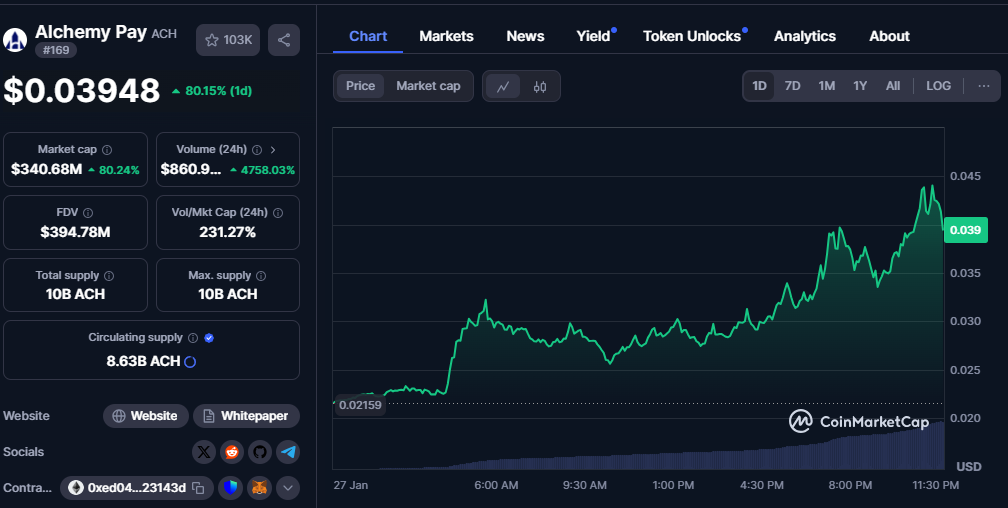1008x508 pixels.
Task: Open the project Website link
Action: 146,416
